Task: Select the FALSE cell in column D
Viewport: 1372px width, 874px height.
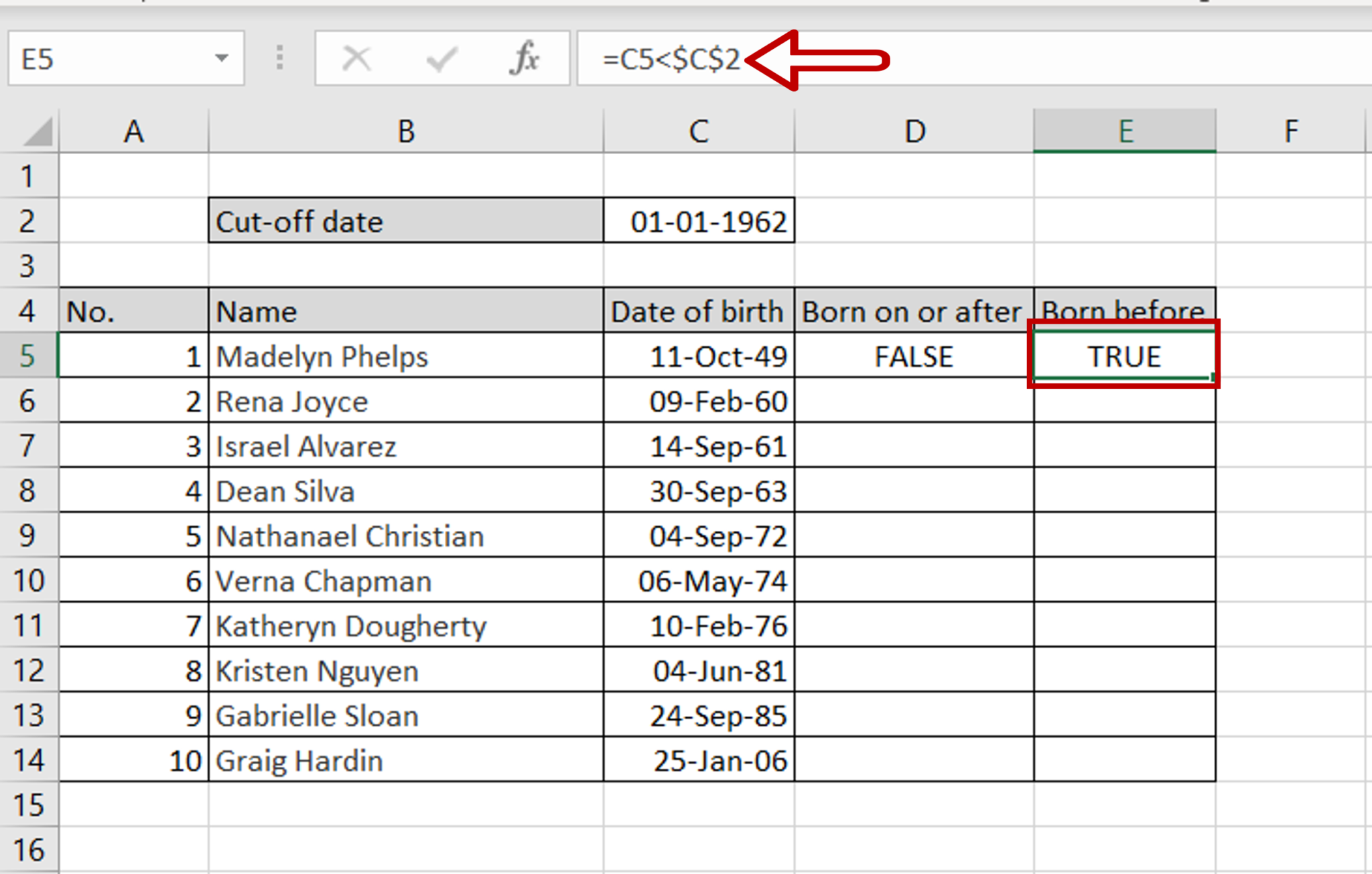Action: tap(913, 356)
